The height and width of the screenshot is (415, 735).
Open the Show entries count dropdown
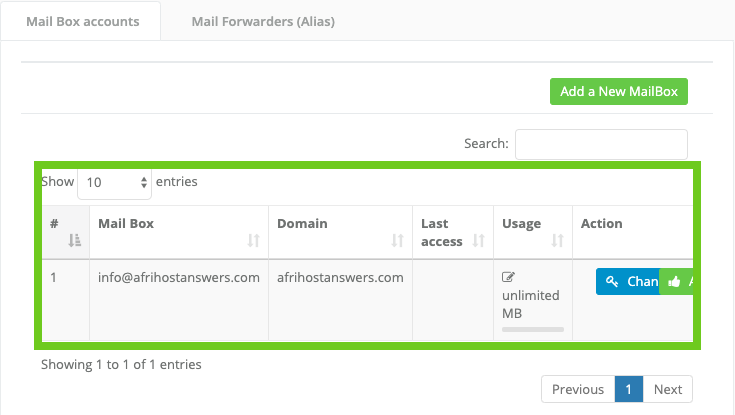pos(114,183)
